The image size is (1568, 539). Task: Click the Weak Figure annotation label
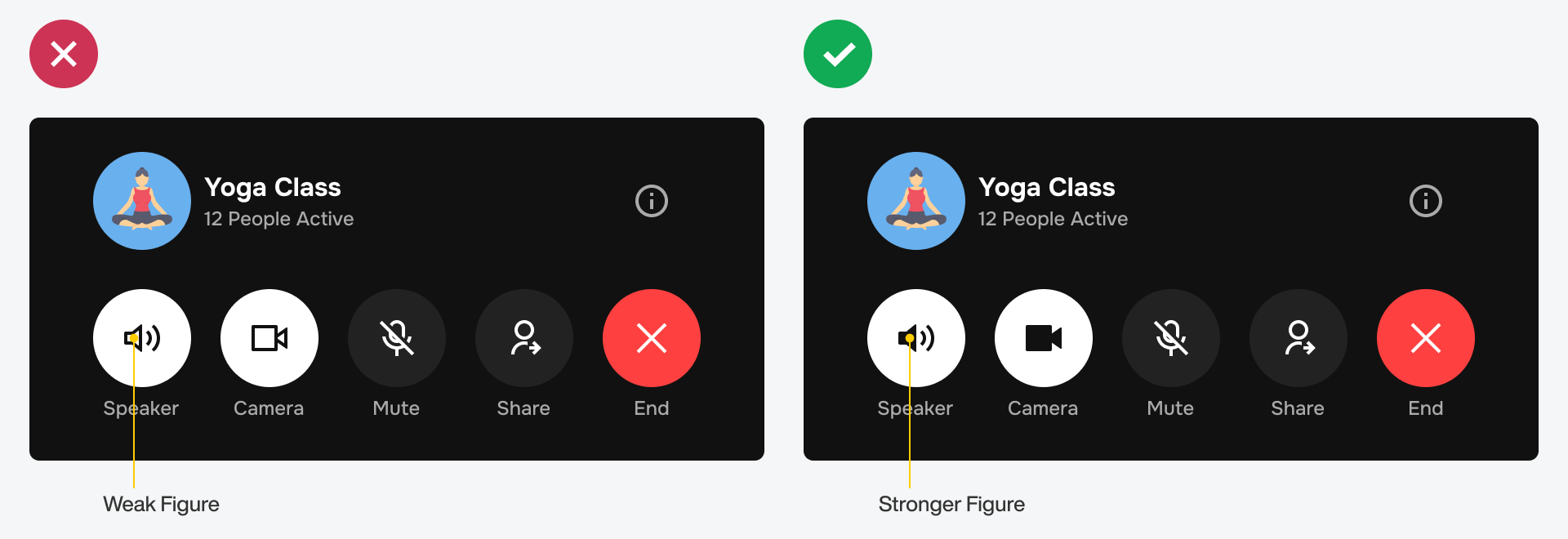pos(161,504)
